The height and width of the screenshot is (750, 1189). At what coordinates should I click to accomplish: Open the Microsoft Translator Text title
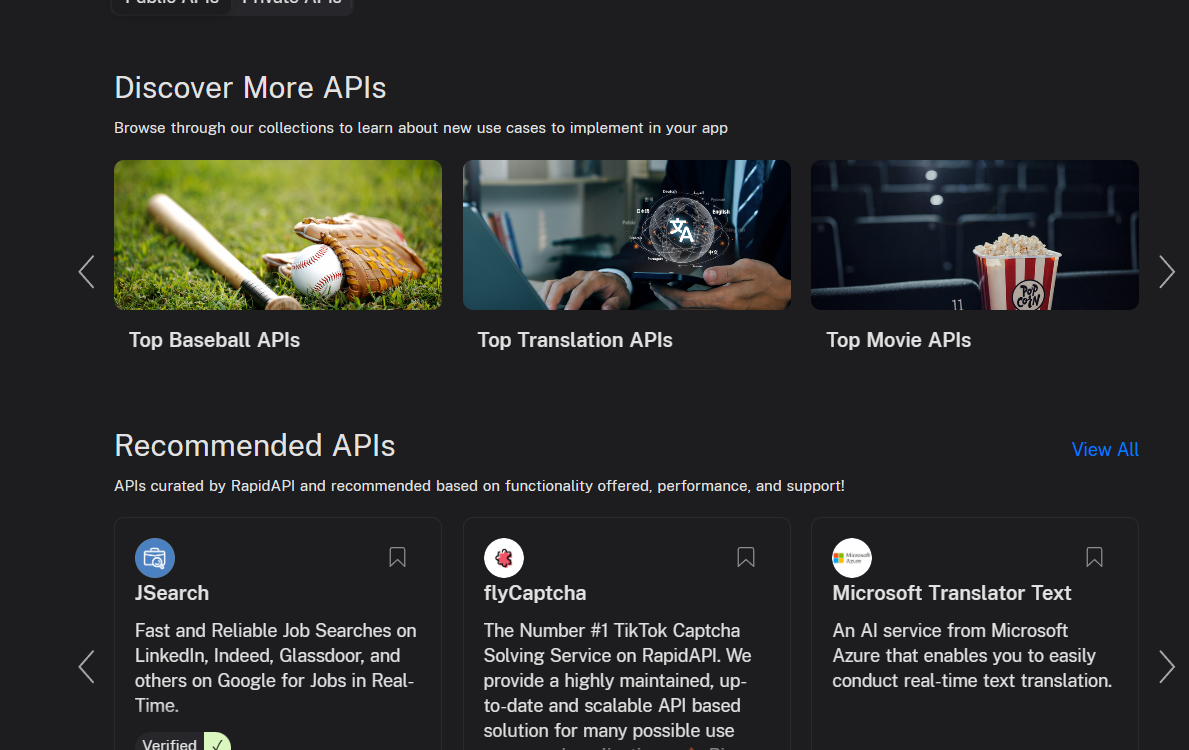[x=952, y=593]
